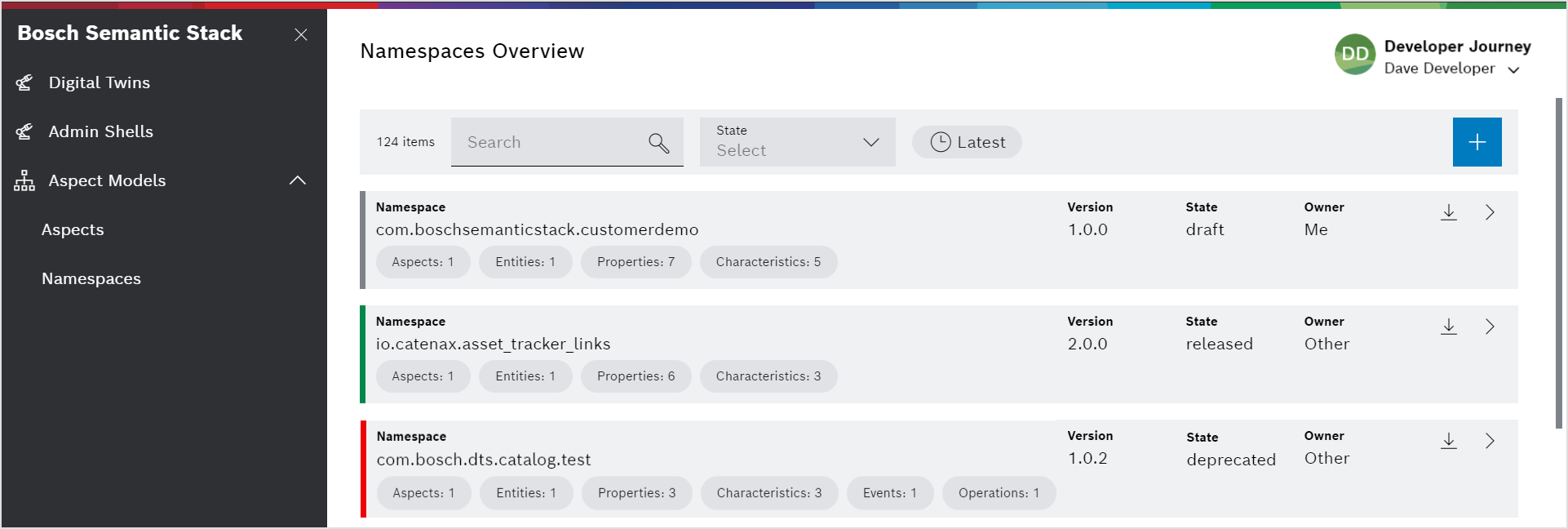Open details for io.catenax.asset_tracker_links via chevron
Screen dimensions: 1568x529
coord(1490,327)
